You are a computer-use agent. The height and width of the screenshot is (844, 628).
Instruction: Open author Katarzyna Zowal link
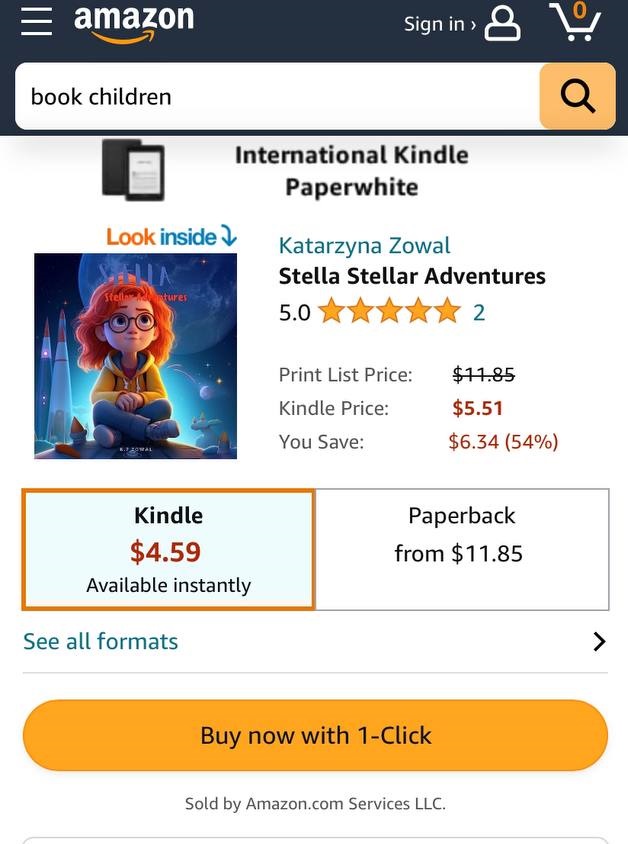[x=364, y=245]
